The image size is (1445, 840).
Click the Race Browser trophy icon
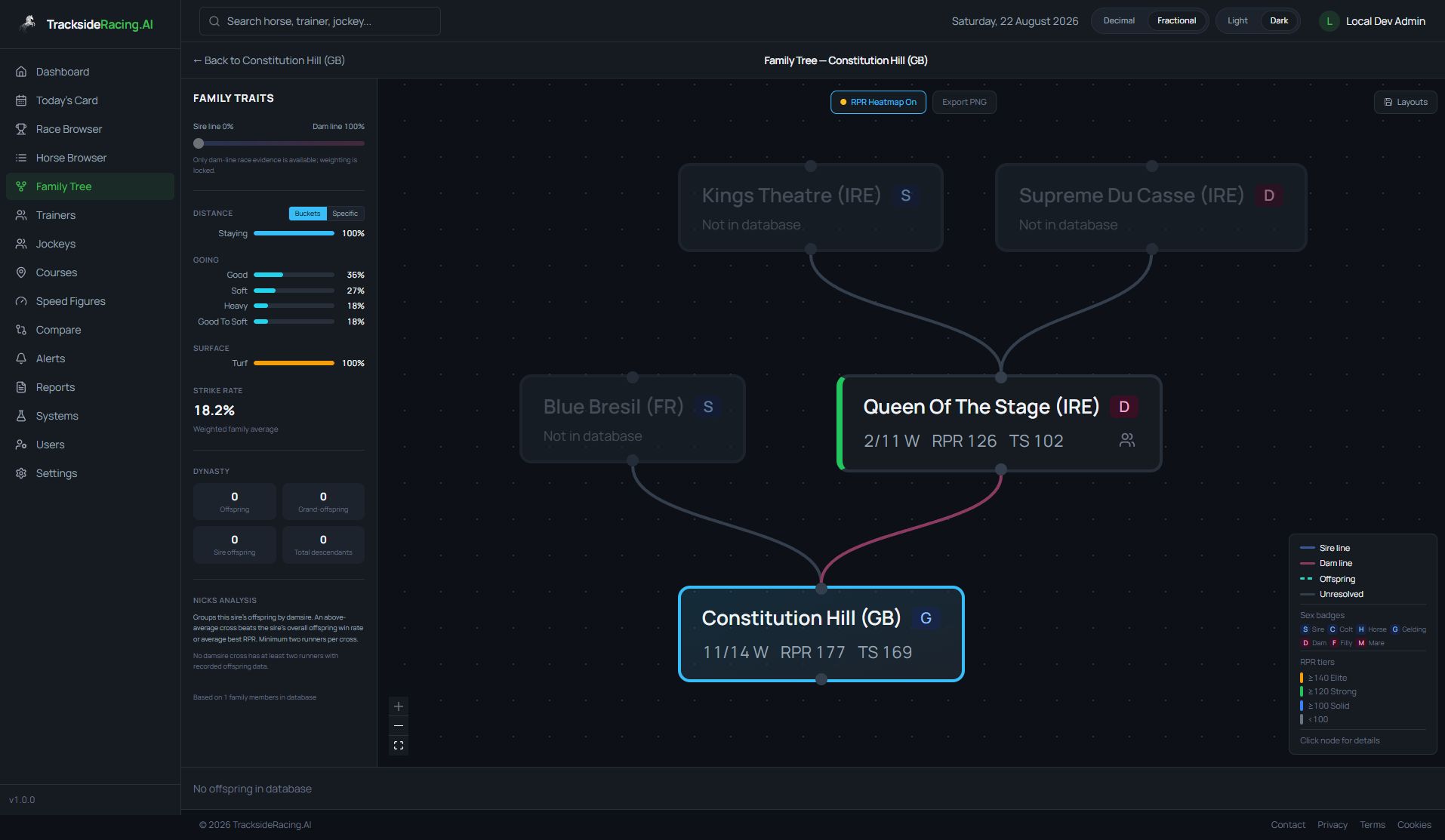point(21,129)
